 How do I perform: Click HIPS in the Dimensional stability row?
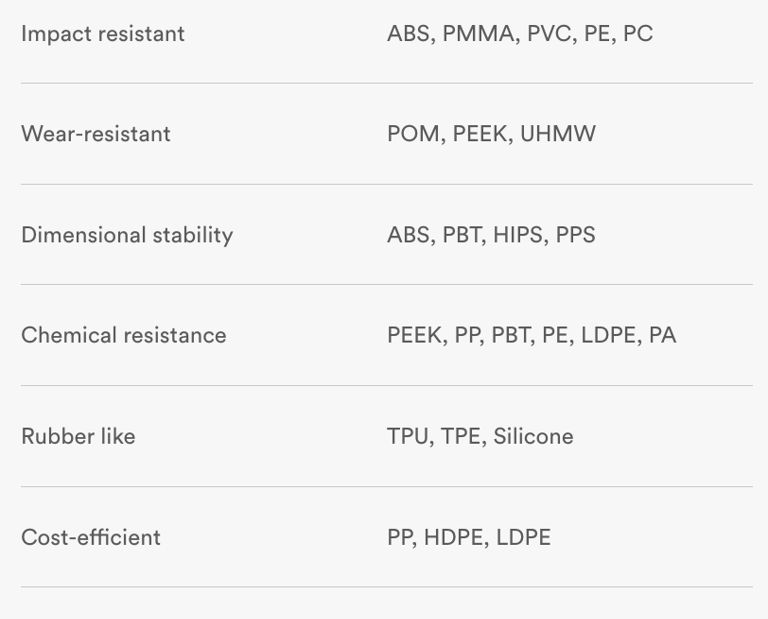518,235
